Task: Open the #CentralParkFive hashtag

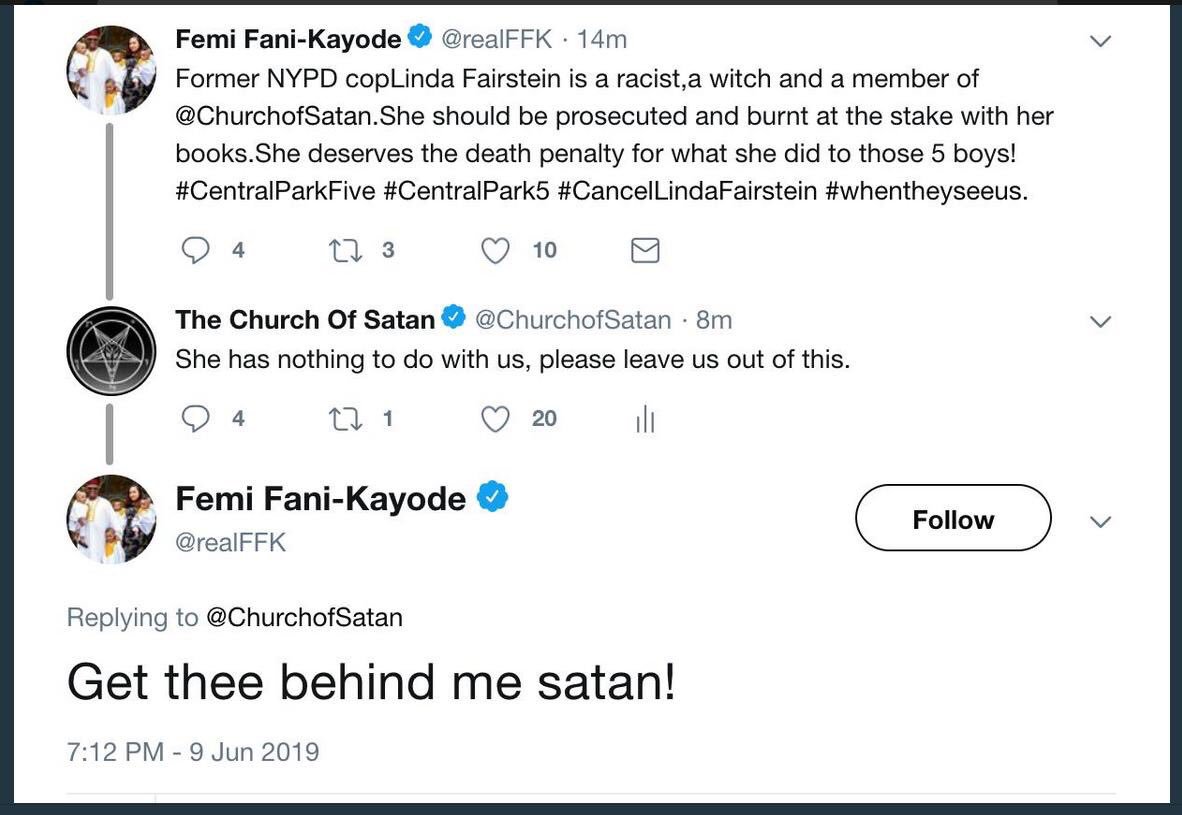Action: point(274,191)
